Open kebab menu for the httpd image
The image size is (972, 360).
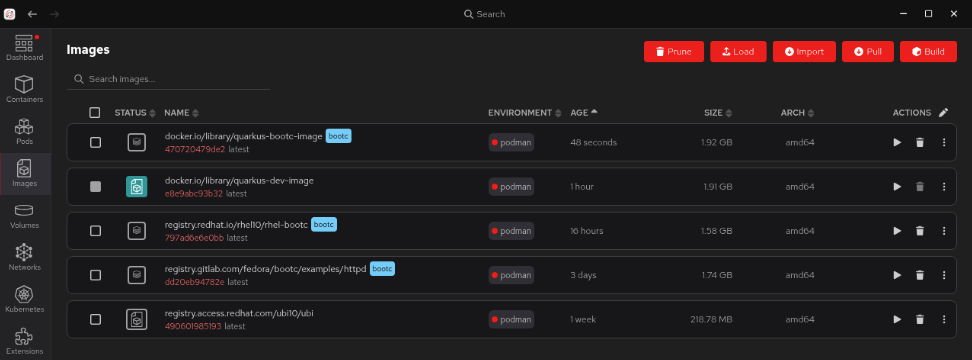point(944,275)
